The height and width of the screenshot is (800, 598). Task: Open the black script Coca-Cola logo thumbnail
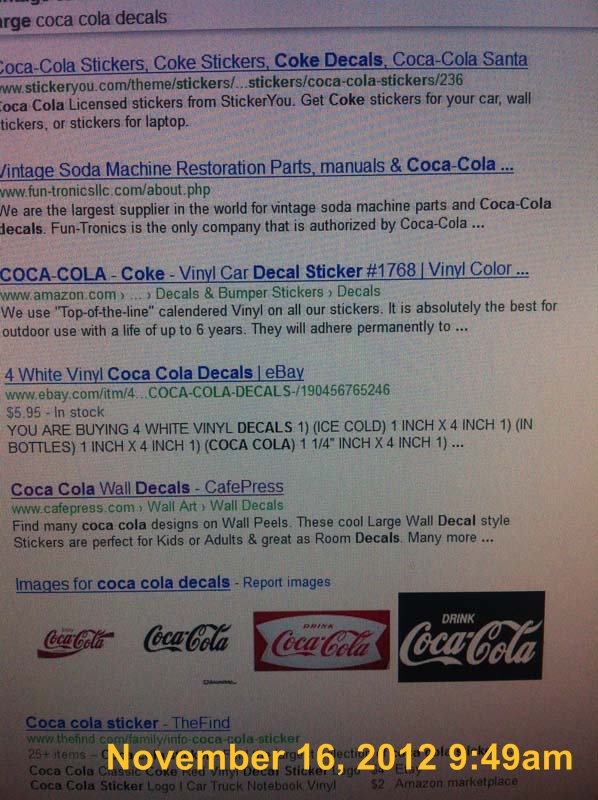[187, 638]
